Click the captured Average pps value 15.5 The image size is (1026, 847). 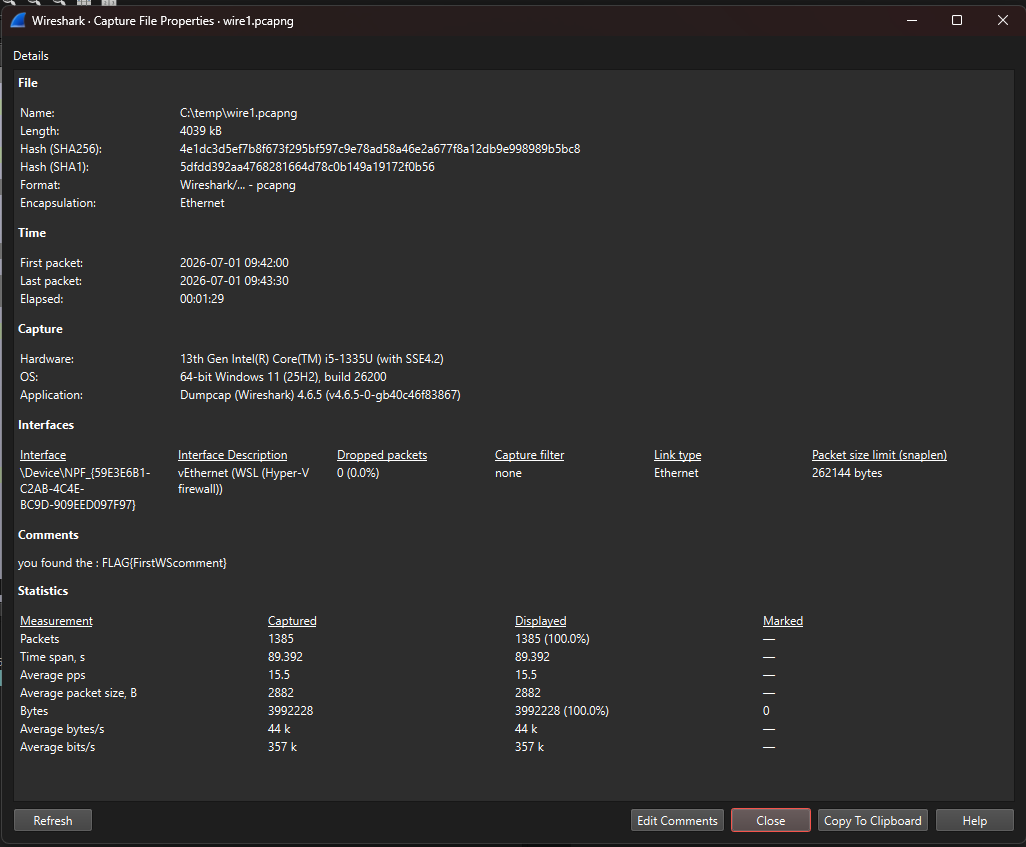click(x=279, y=675)
